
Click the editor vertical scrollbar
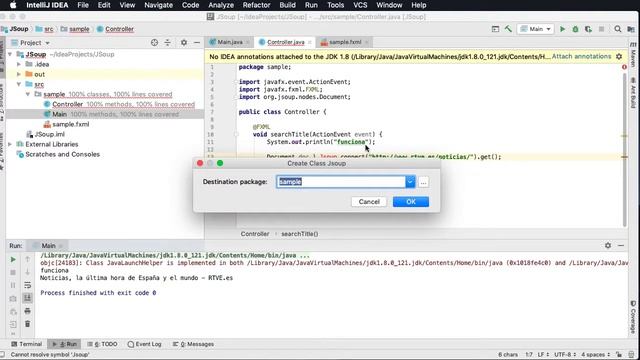coord(625,150)
